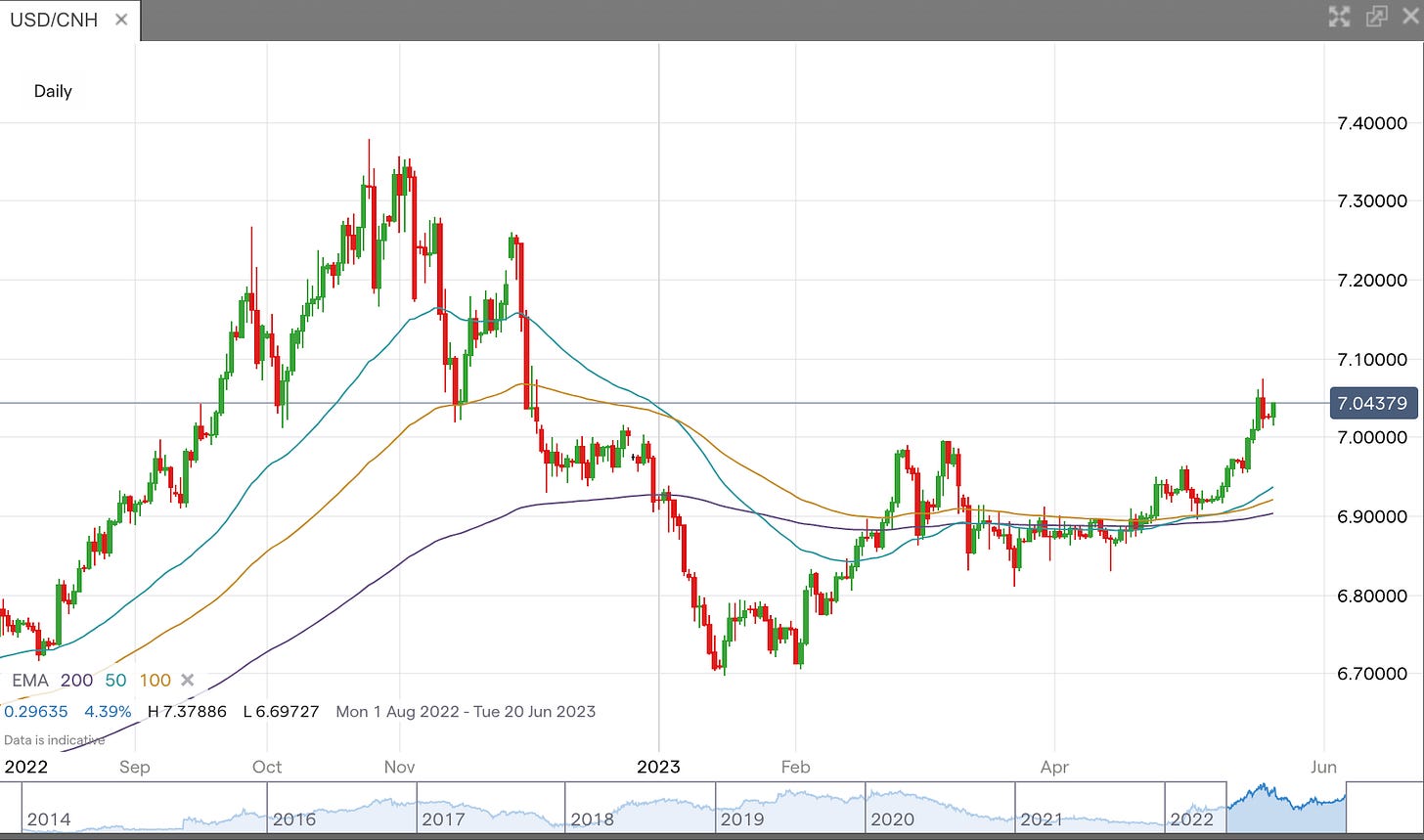Click the 6.70000 price axis label
Viewport: 1424px width, 840px height.
(x=1372, y=673)
